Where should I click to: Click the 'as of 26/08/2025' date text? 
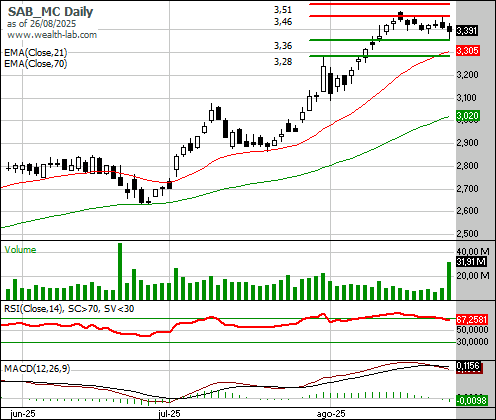pyautogui.click(x=41, y=24)
